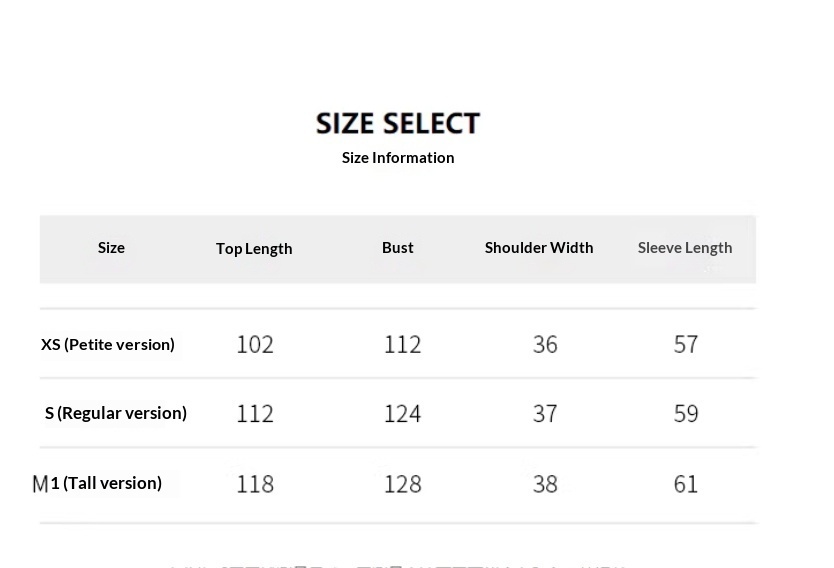Screen dimensions: 834x568
Task: Click S bust value 124
Action: [x=403, y=414]
